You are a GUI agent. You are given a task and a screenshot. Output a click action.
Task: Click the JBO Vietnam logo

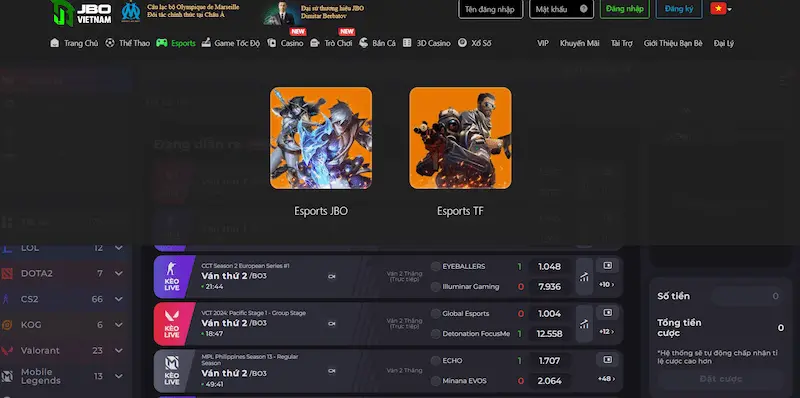click(x=82, y=13)
